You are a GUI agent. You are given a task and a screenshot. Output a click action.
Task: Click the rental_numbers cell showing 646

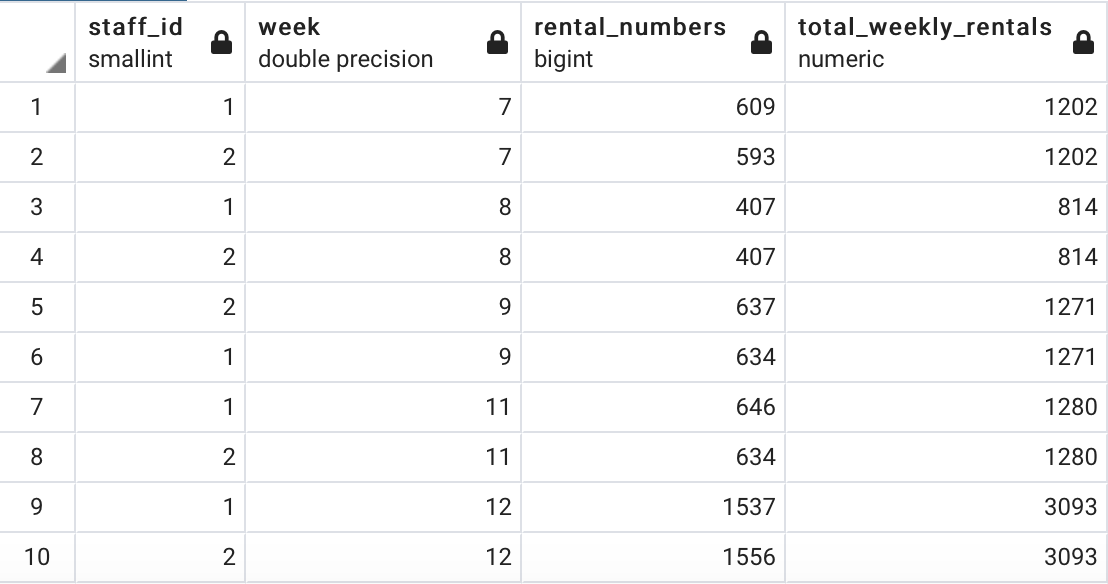[x=653, y=407]
